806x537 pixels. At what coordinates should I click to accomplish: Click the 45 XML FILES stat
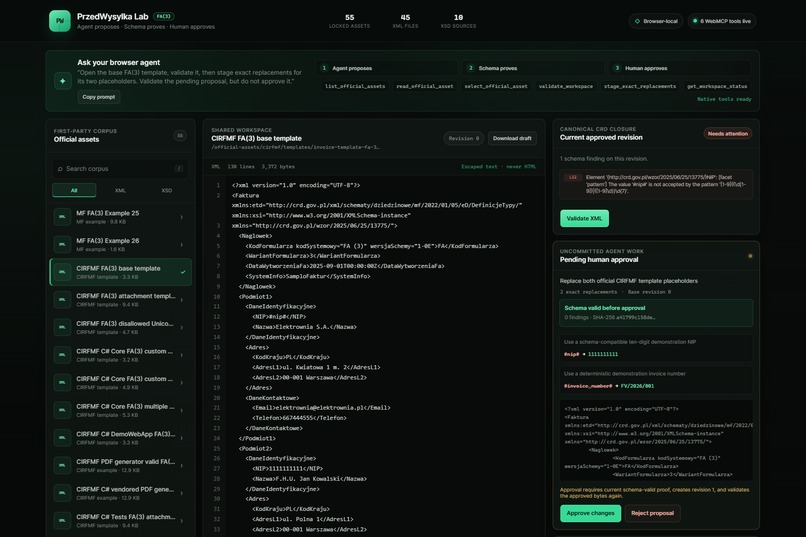click(x=405, y=21)
